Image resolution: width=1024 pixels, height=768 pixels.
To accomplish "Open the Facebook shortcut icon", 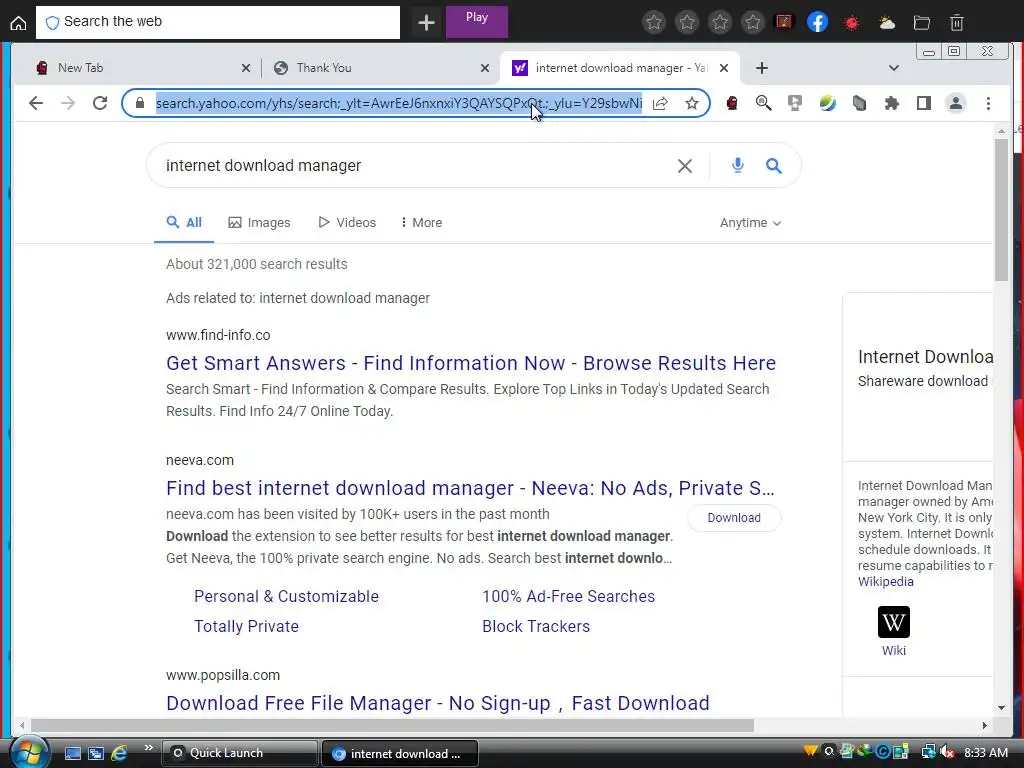I will 817,22.
